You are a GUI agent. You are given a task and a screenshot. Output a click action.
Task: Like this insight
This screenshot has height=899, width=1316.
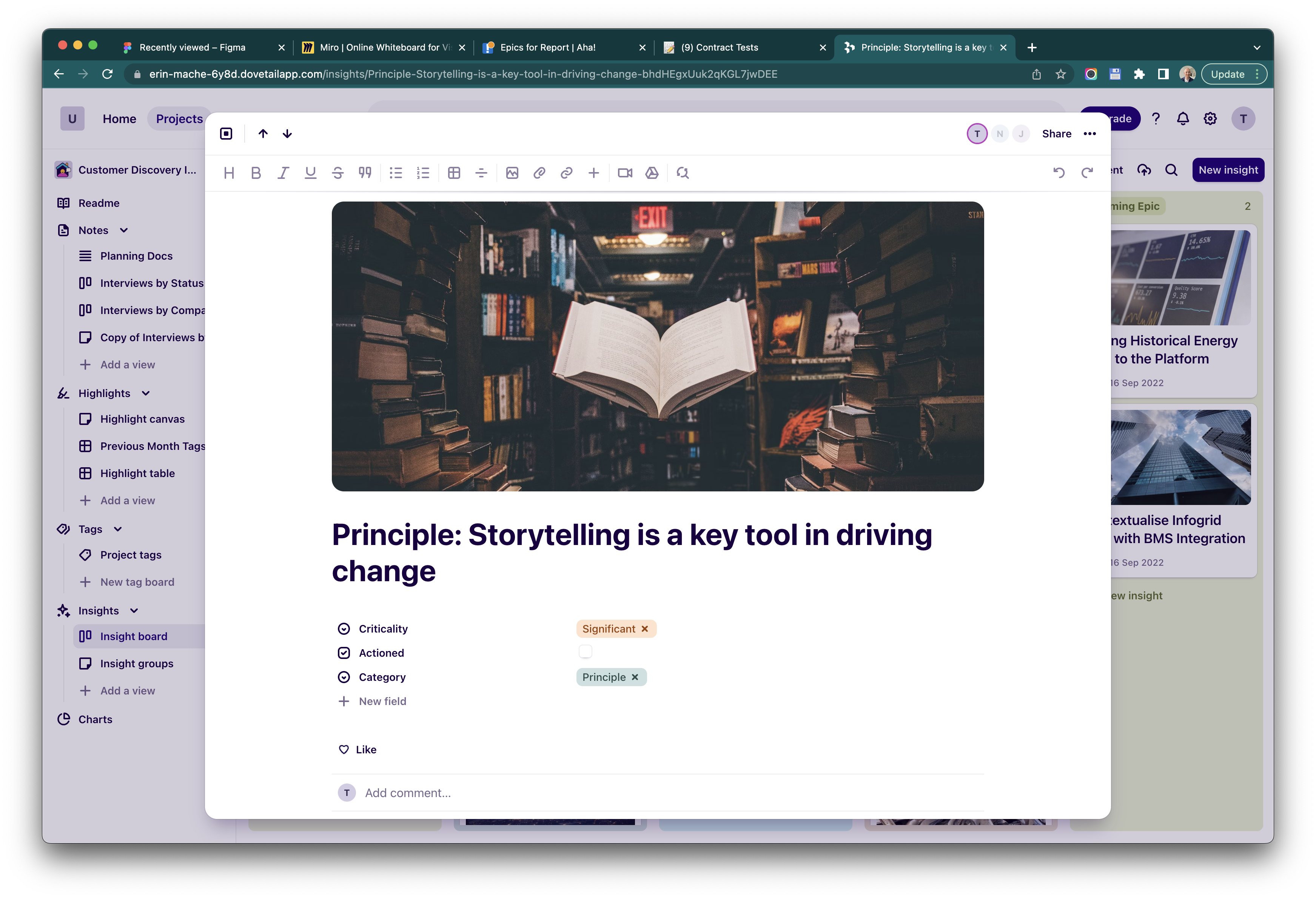point(357,750)
